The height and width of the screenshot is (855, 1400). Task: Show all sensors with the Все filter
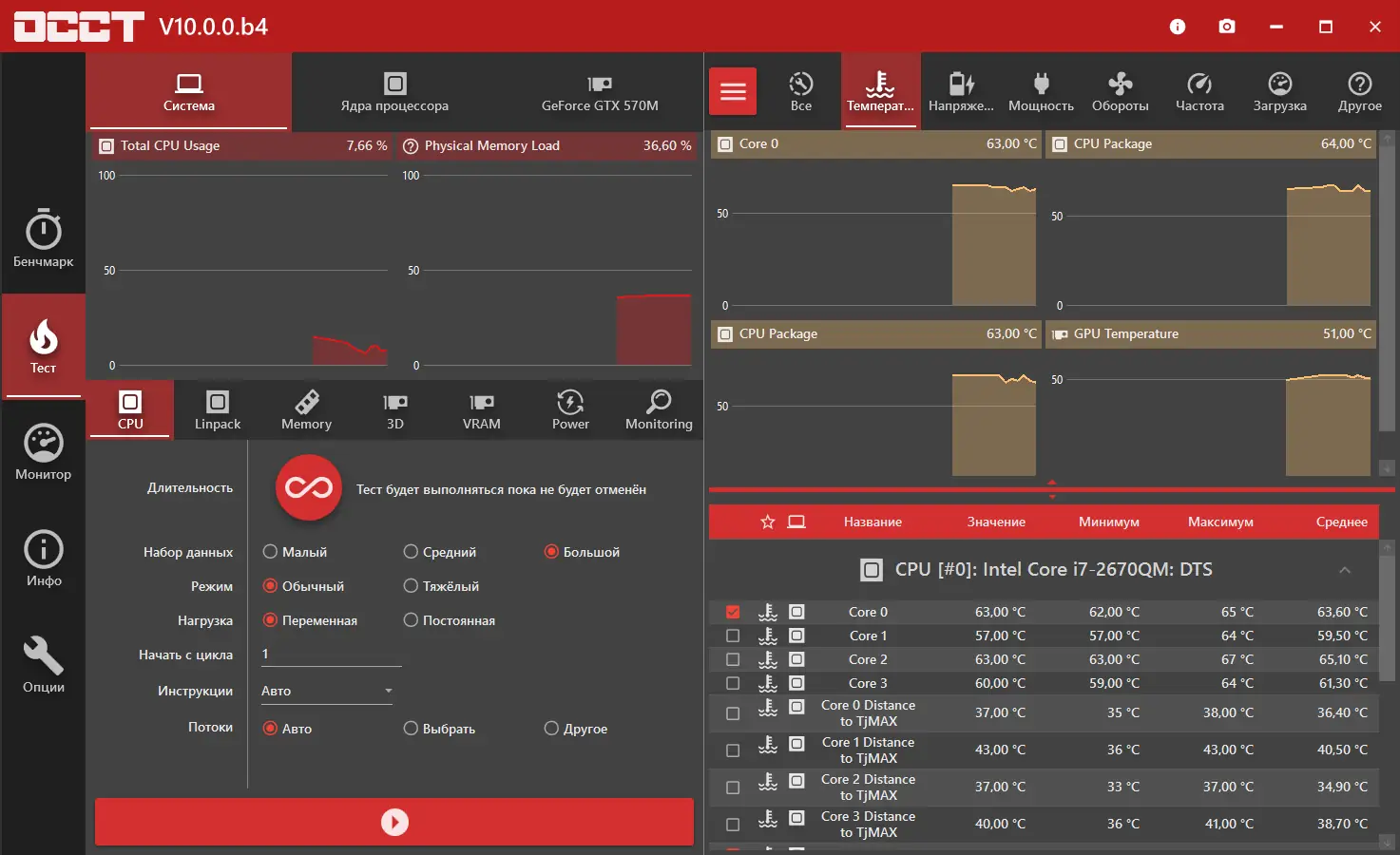(801, 91)
